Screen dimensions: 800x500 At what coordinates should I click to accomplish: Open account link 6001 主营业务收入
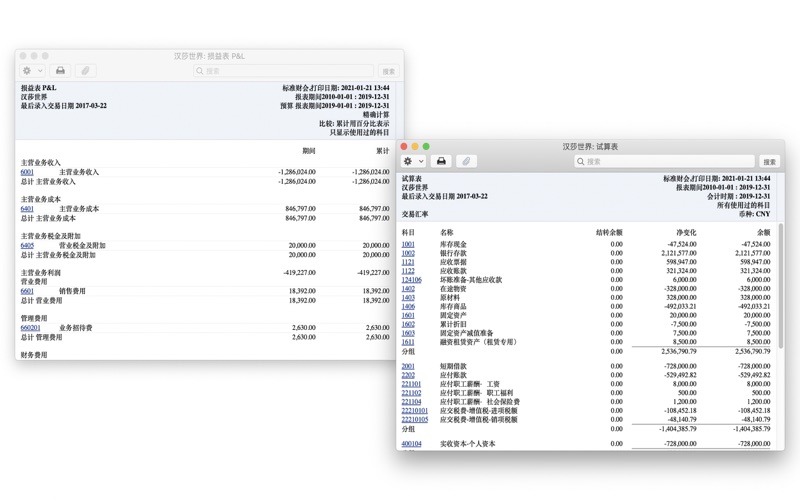pyautogui.click(x=27, y=172)
